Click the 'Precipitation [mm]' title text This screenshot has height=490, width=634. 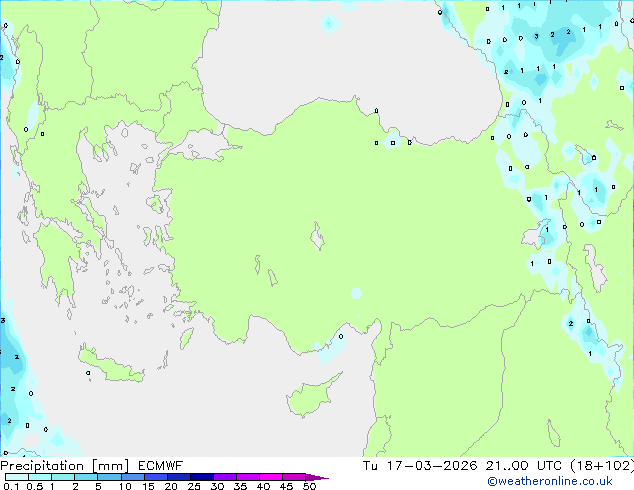point(65,466)
